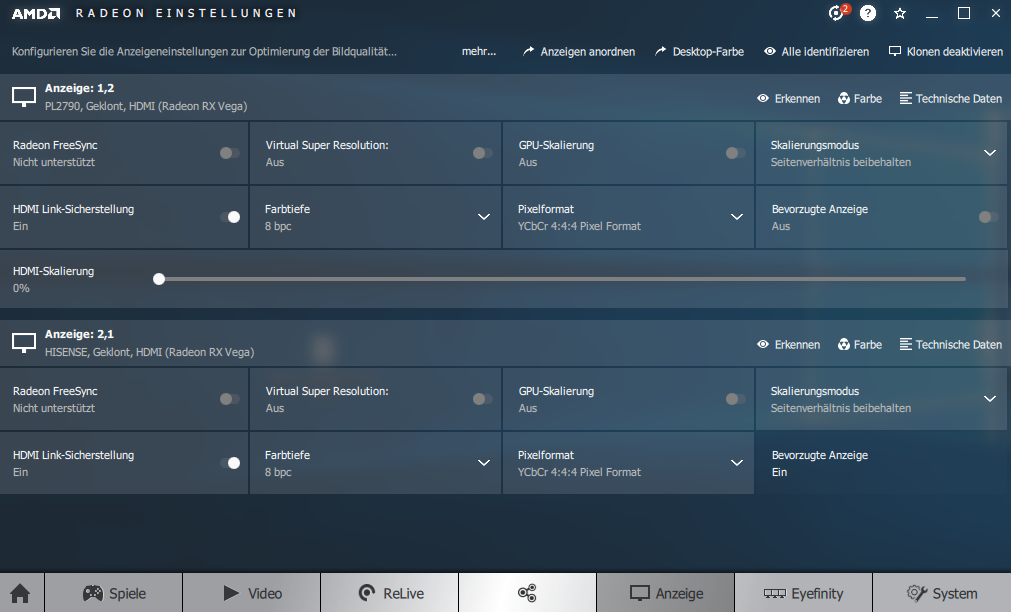Open Technische Daten for the PL2790 display
Image resolution: width=1011 pixels, height=612 pixels.
[x=951, y=99]
